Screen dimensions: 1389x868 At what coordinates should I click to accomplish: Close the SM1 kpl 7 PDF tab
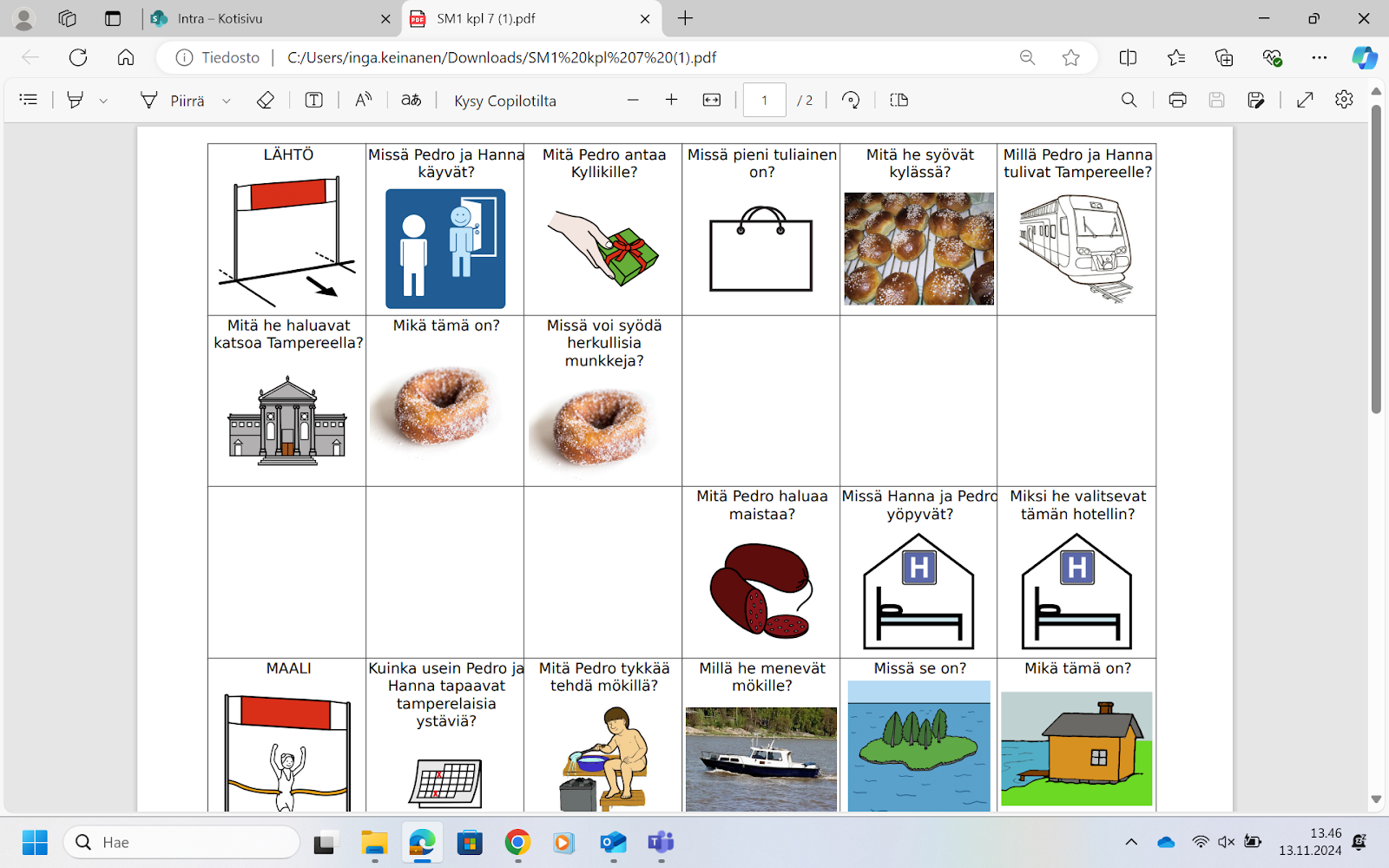point(645,18)
